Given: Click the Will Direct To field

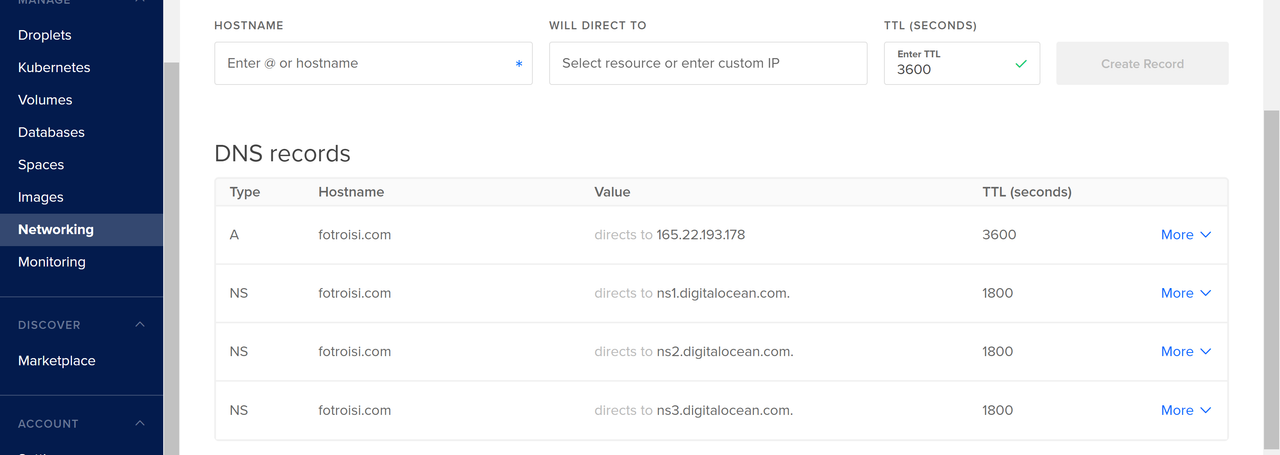Looking at the screenshot, I should click(708, 63).
